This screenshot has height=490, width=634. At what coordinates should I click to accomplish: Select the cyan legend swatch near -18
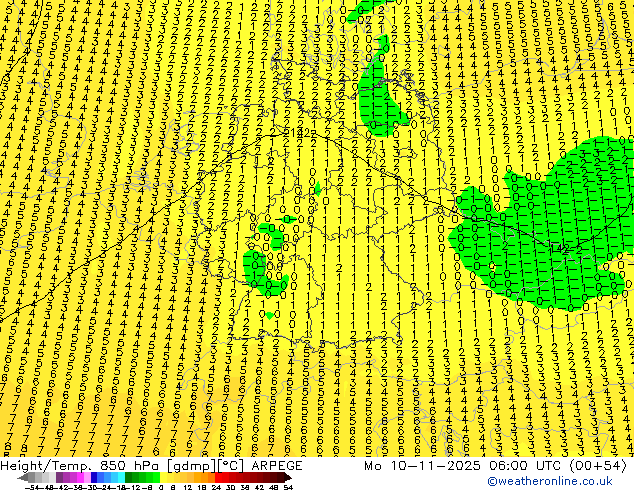click(x=121, y=477)
